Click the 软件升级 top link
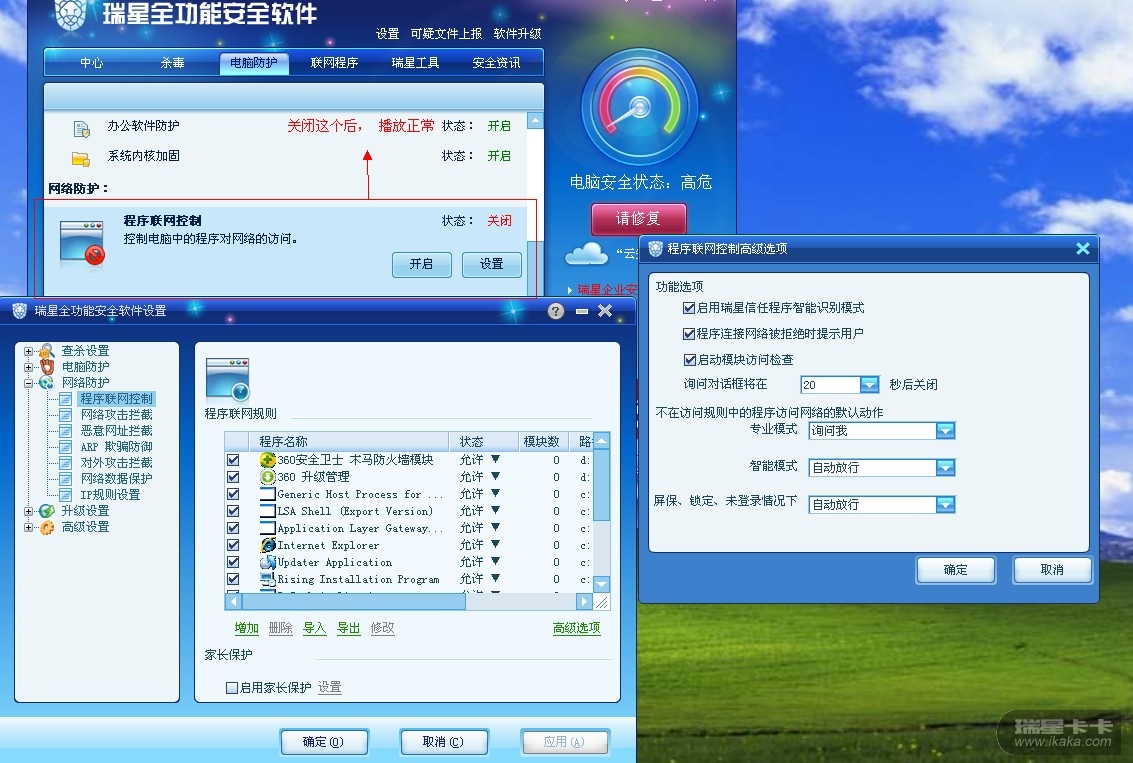The image size is (1133, 763). click(517, 34)
